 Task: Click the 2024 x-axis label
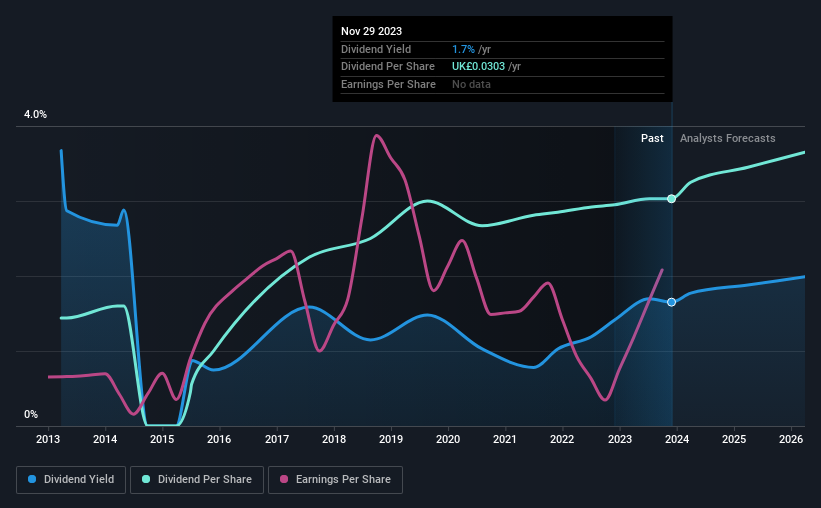pyautogui.click(x=677, y=439)
